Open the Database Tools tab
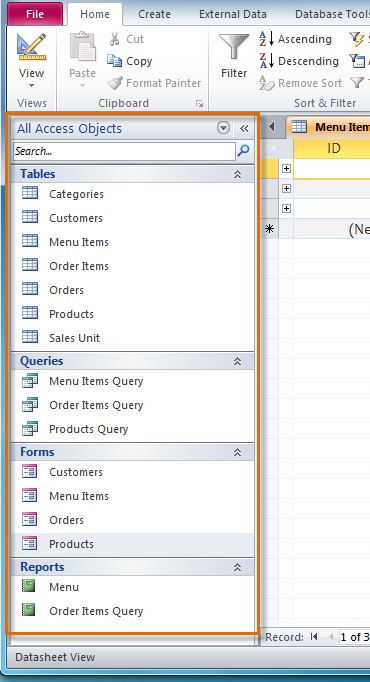The image size is (370, 682). [x=333, y=14]
